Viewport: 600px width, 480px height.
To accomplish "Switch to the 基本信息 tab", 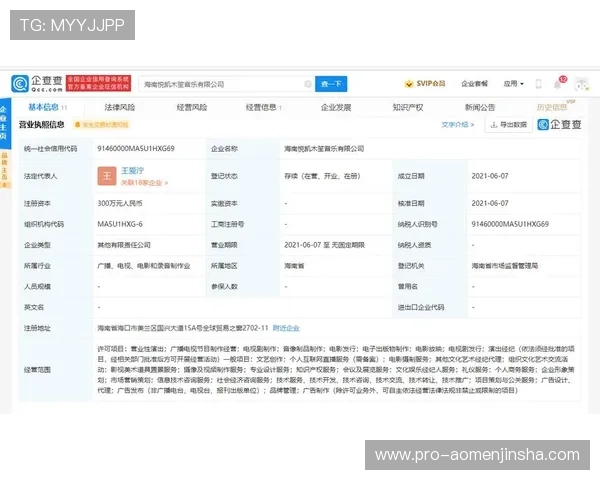I will (x=47, y=107).
